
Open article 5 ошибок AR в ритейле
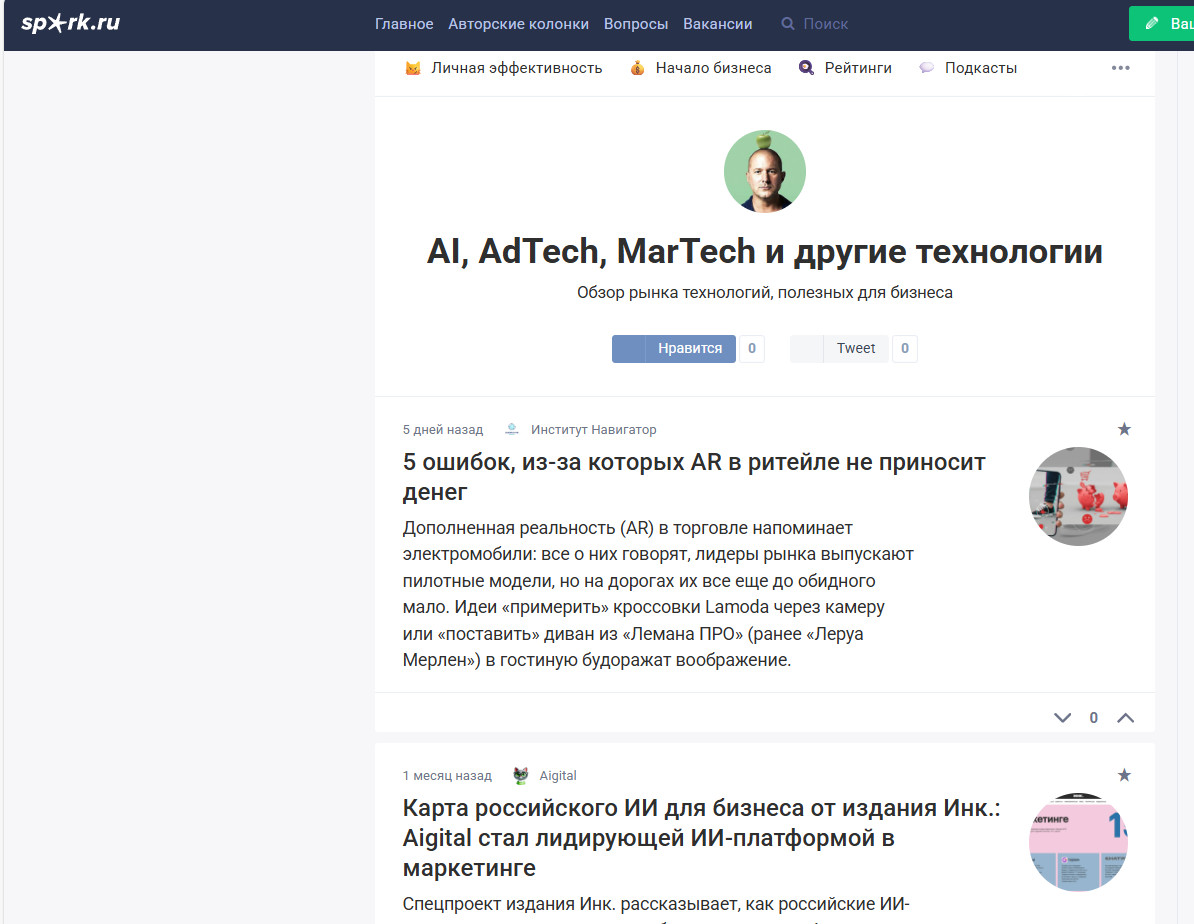pos(694,477)
